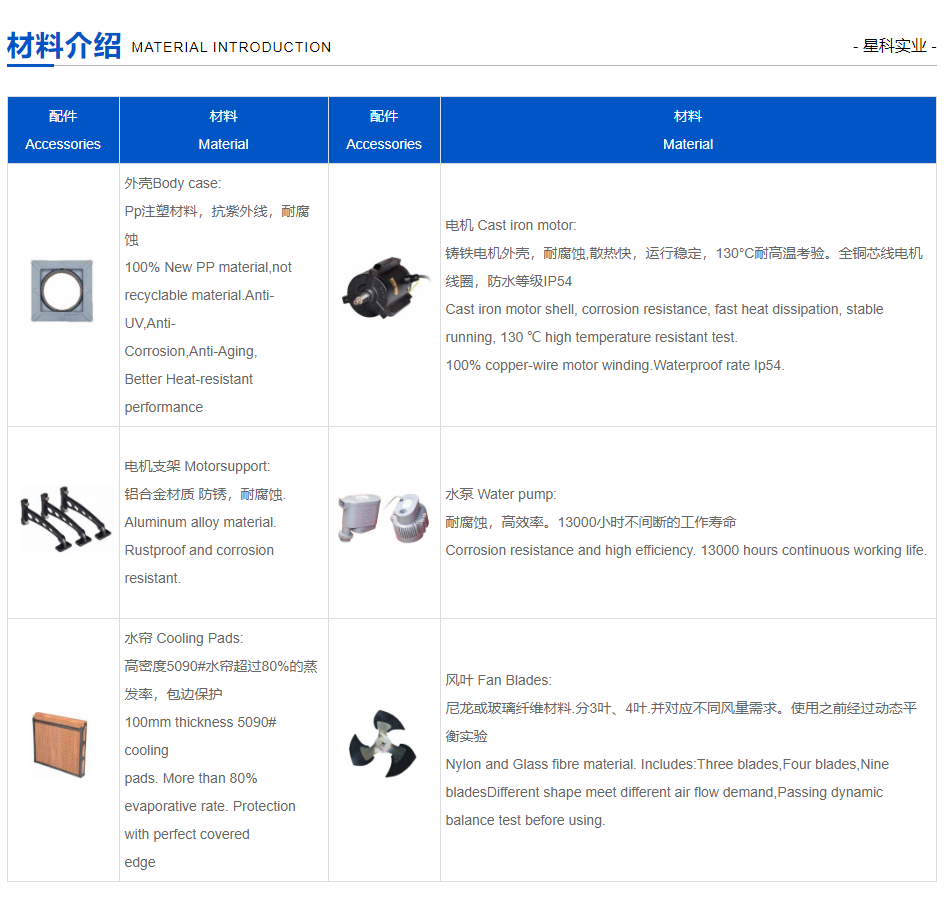This screenshot has width=947, height=910.
Task: Click the line 'Pp注塑材料，抗紫外线，耐腐'
Action: coord(217,211)
